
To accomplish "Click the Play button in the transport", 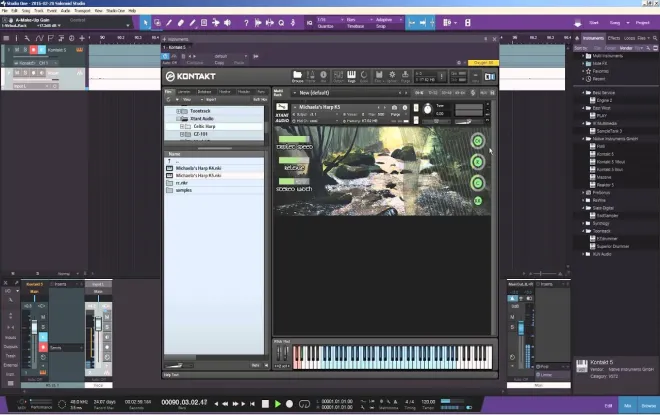I will click(x=277, y=404).
